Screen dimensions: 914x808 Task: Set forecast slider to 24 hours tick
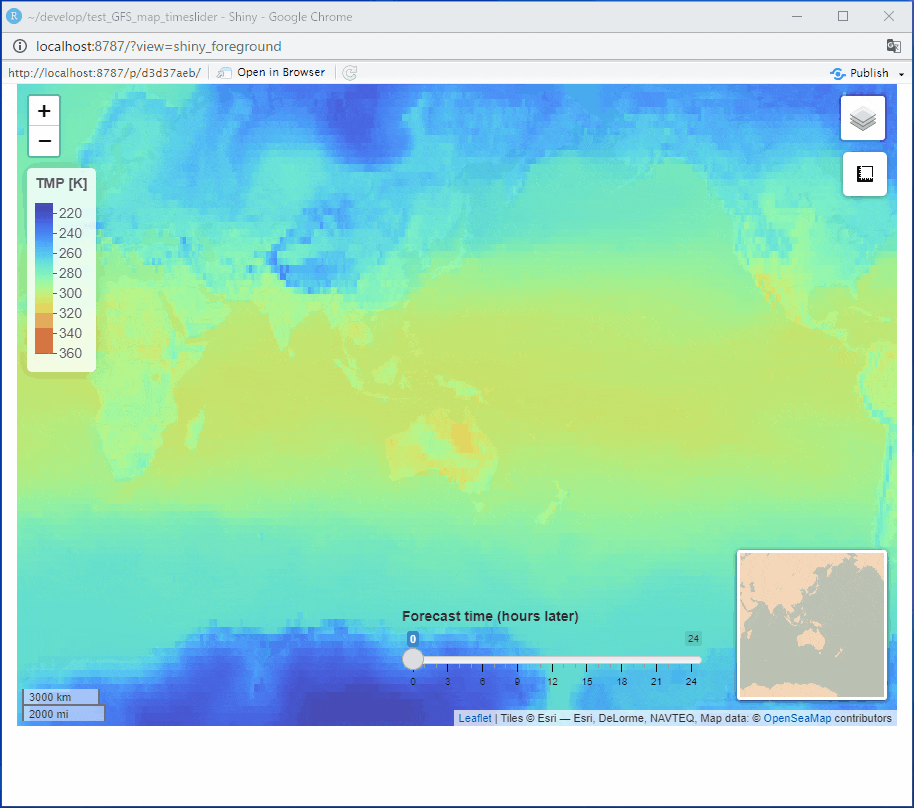click(691, 666)
